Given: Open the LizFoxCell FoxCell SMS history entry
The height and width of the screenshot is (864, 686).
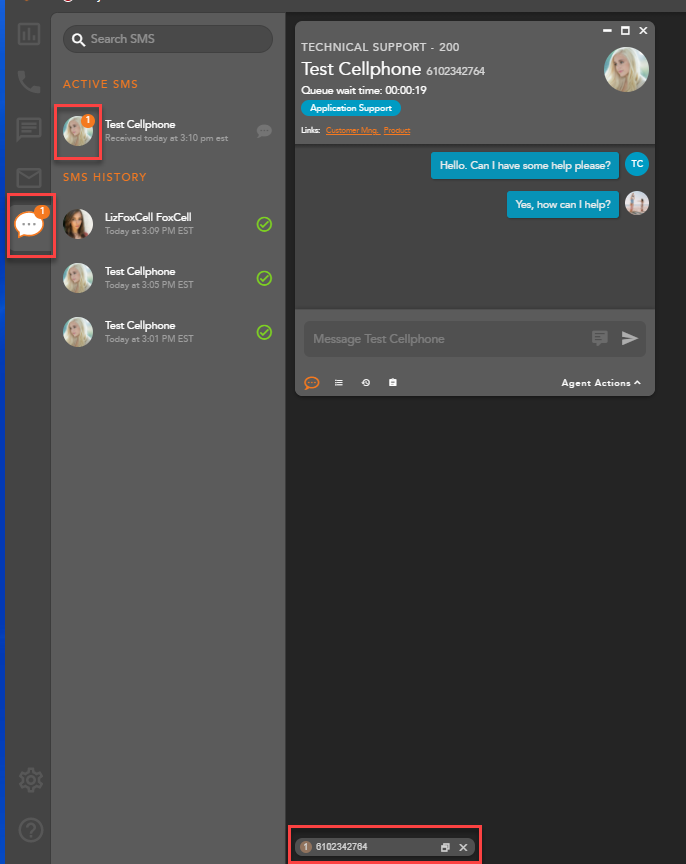Looking at the screenshot, I should [x=148, y=224].
